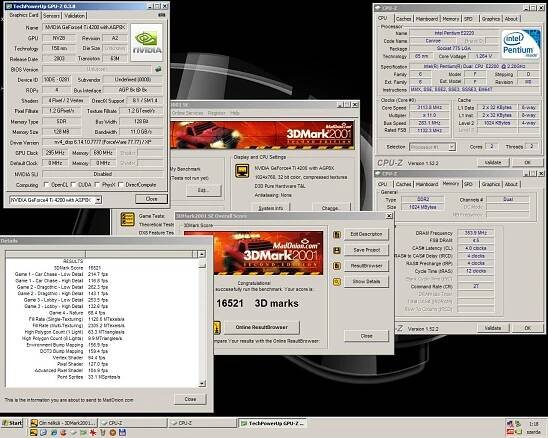Click the 3DMark icon in quick launch
Viewport: 548px width, 438px height.
[34, 433]
